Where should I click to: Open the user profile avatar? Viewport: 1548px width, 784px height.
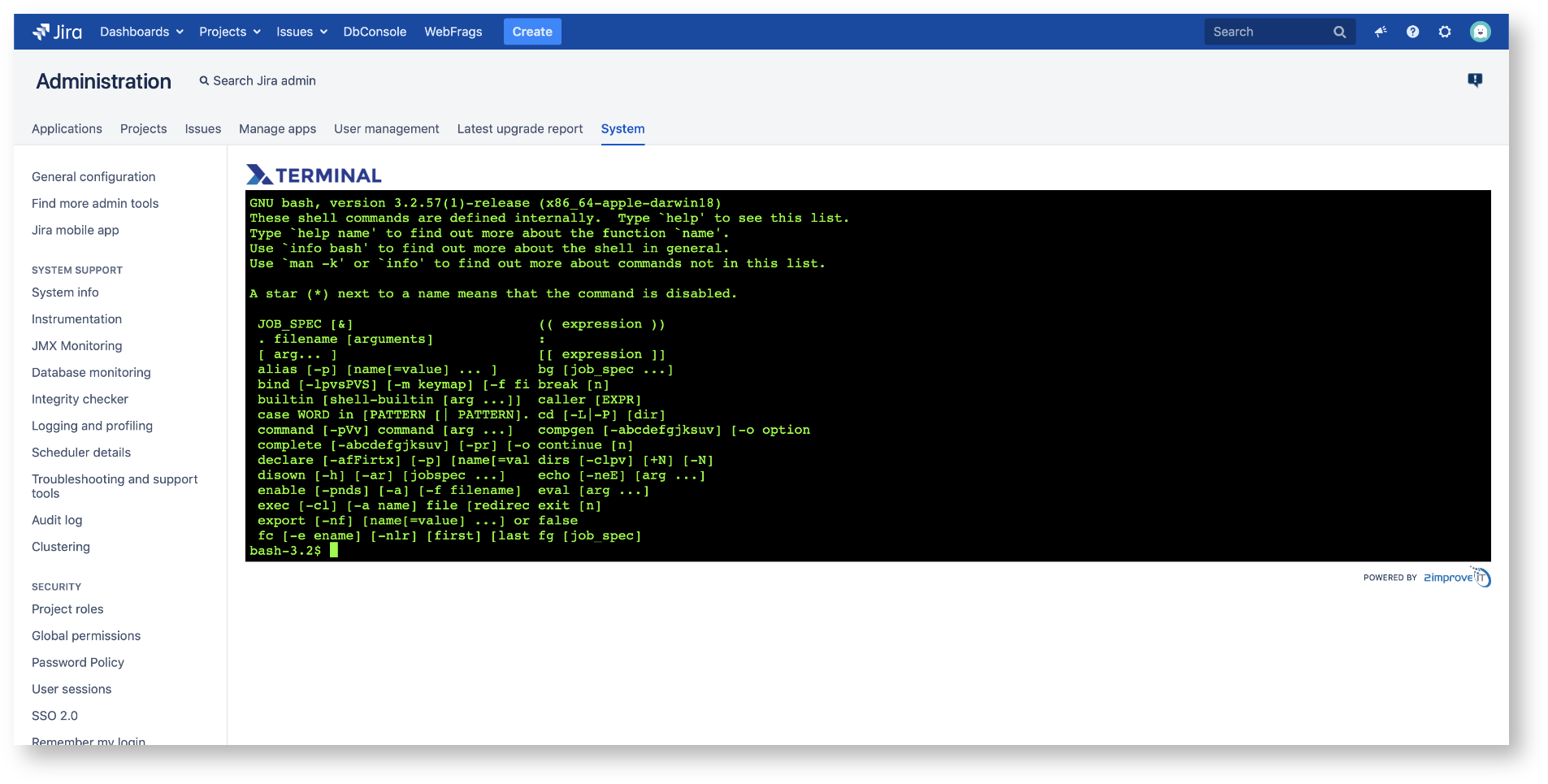[x=1481, y=32]
